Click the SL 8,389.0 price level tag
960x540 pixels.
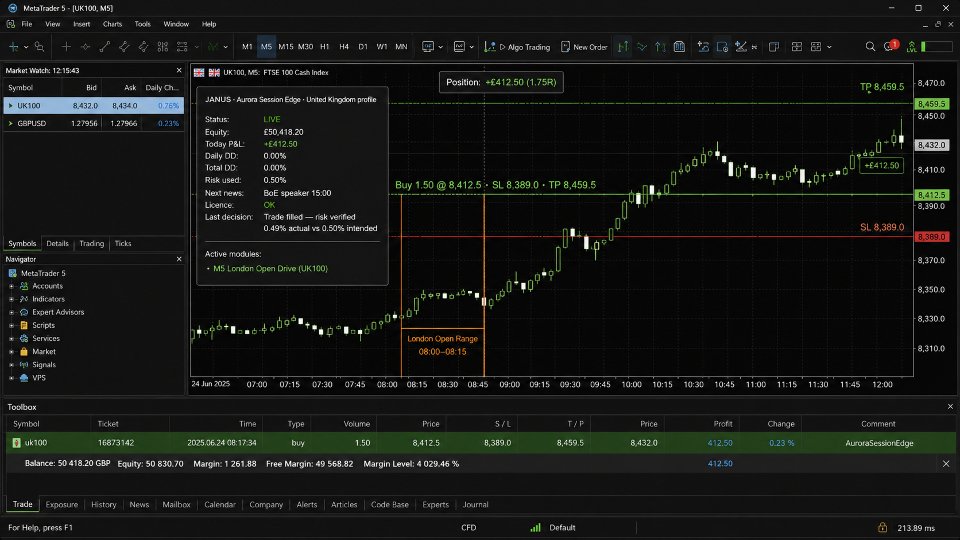click(x=931, y=236)
